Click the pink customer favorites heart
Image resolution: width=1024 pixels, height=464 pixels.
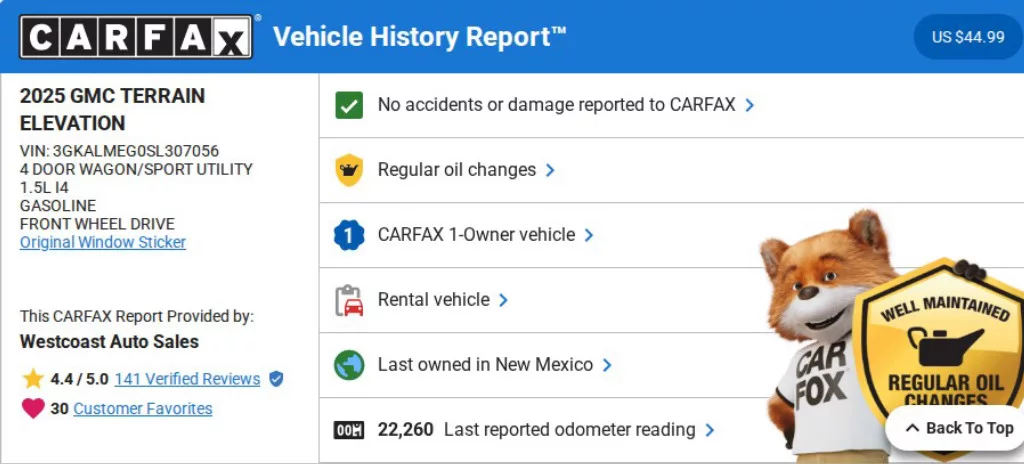click(33, 408)
